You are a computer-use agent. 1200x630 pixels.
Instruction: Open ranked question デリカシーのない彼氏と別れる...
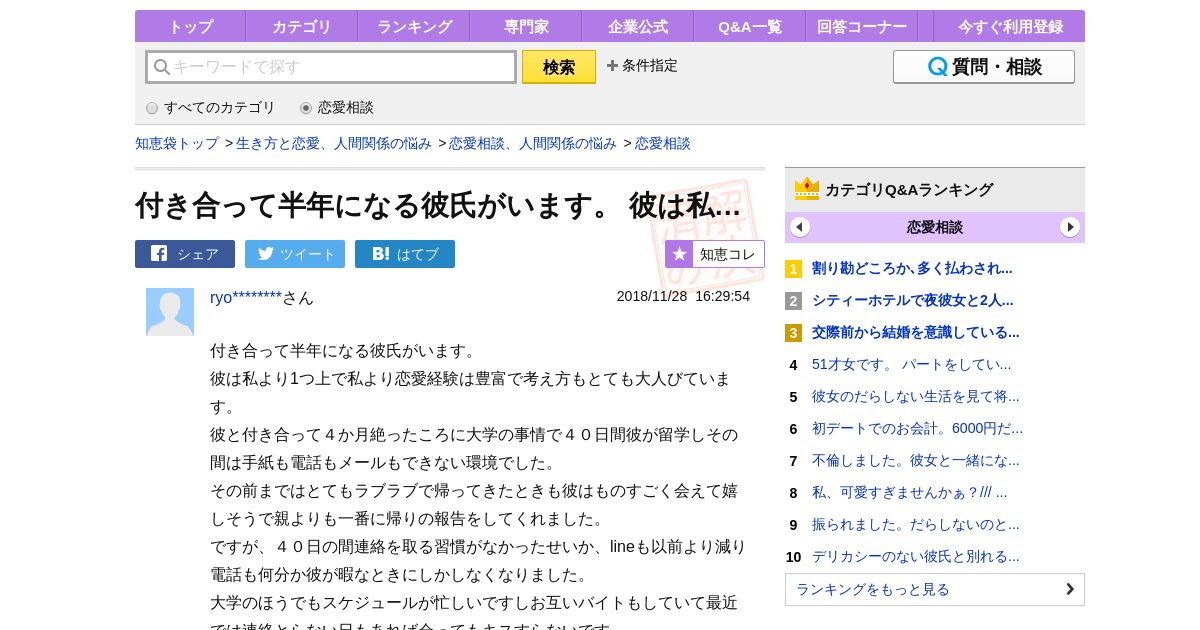click(916, 556)
